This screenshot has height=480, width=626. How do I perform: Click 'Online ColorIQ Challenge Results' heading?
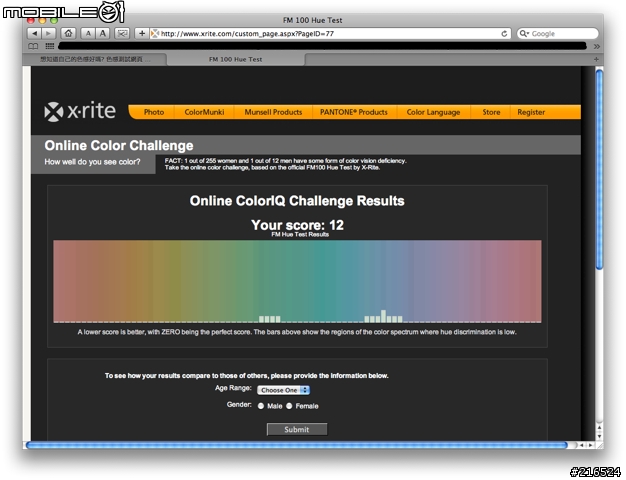pos(297,200)
